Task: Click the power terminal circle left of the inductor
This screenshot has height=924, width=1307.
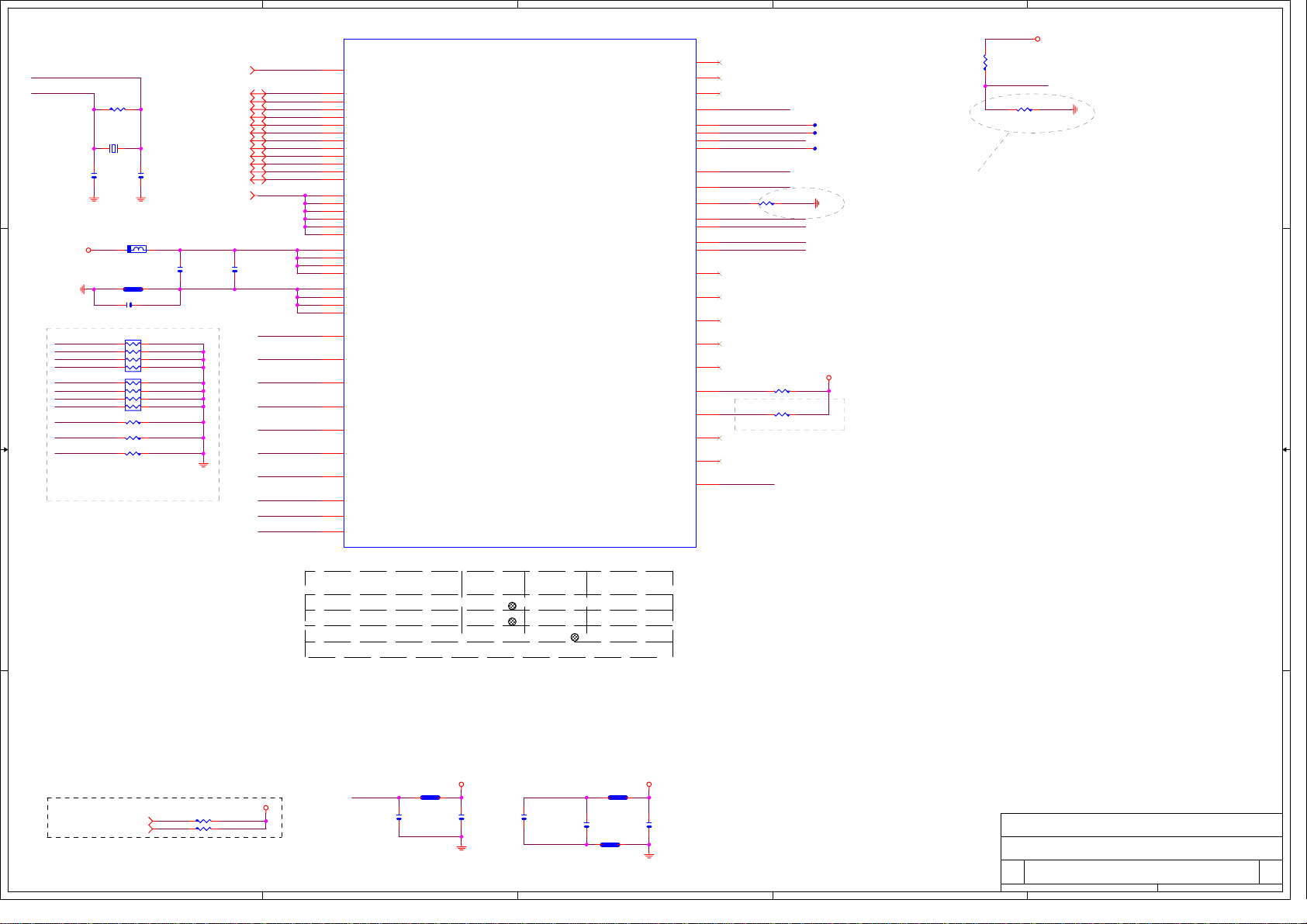Action: pos(88,250)
